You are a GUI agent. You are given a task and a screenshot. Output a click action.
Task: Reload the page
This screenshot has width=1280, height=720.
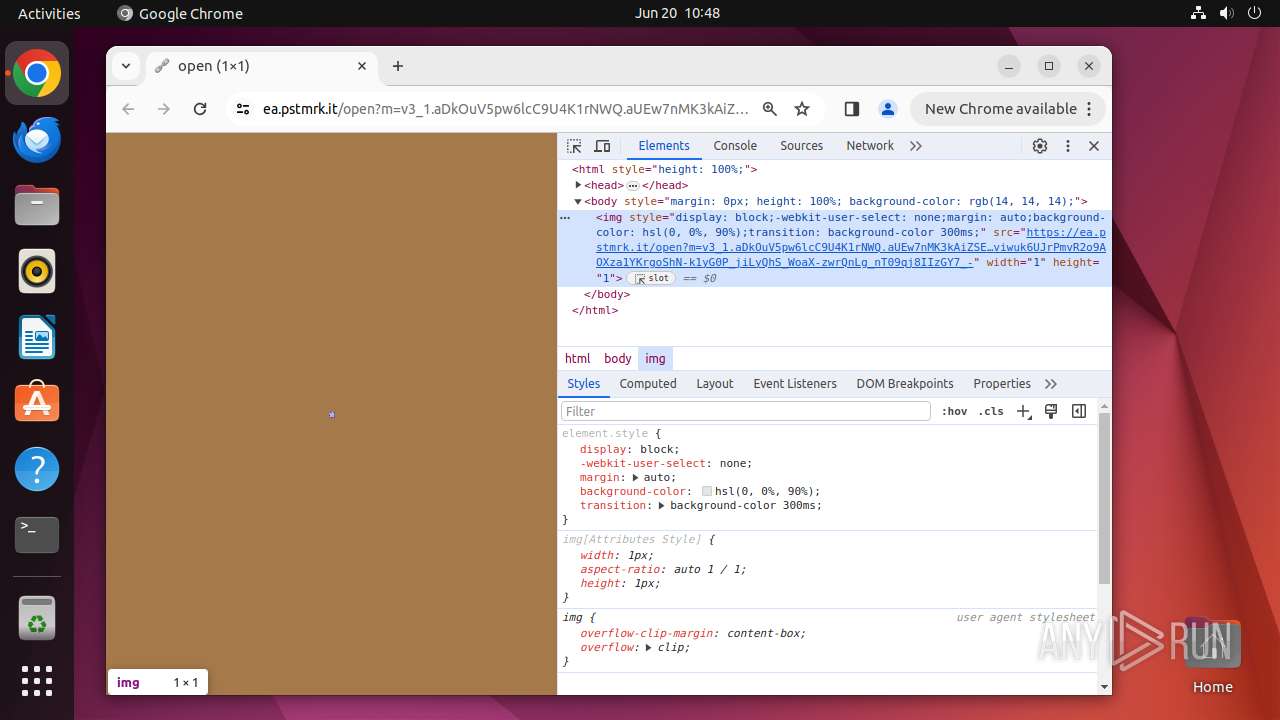tap(200, 109)
